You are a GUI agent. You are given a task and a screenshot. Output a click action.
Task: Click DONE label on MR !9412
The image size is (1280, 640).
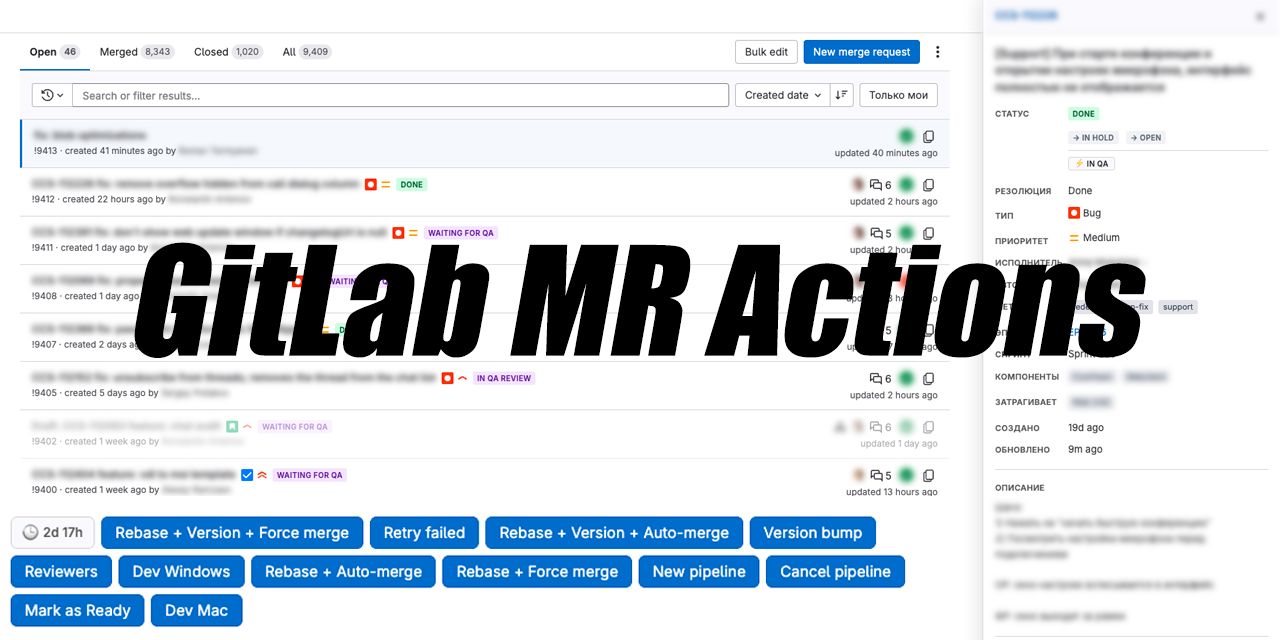click(412, 185)
